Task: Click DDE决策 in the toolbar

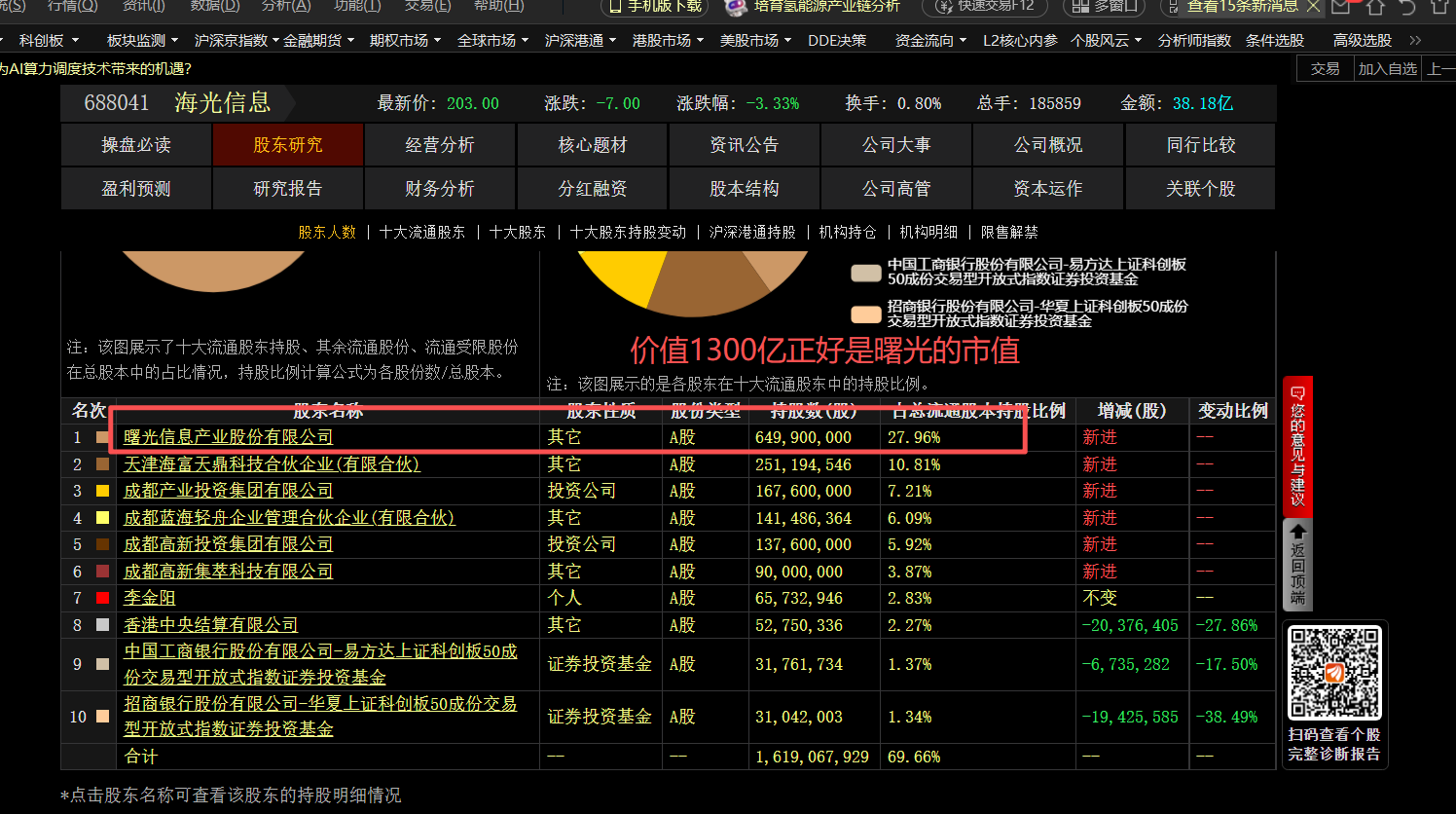Action: coord(837,40)
